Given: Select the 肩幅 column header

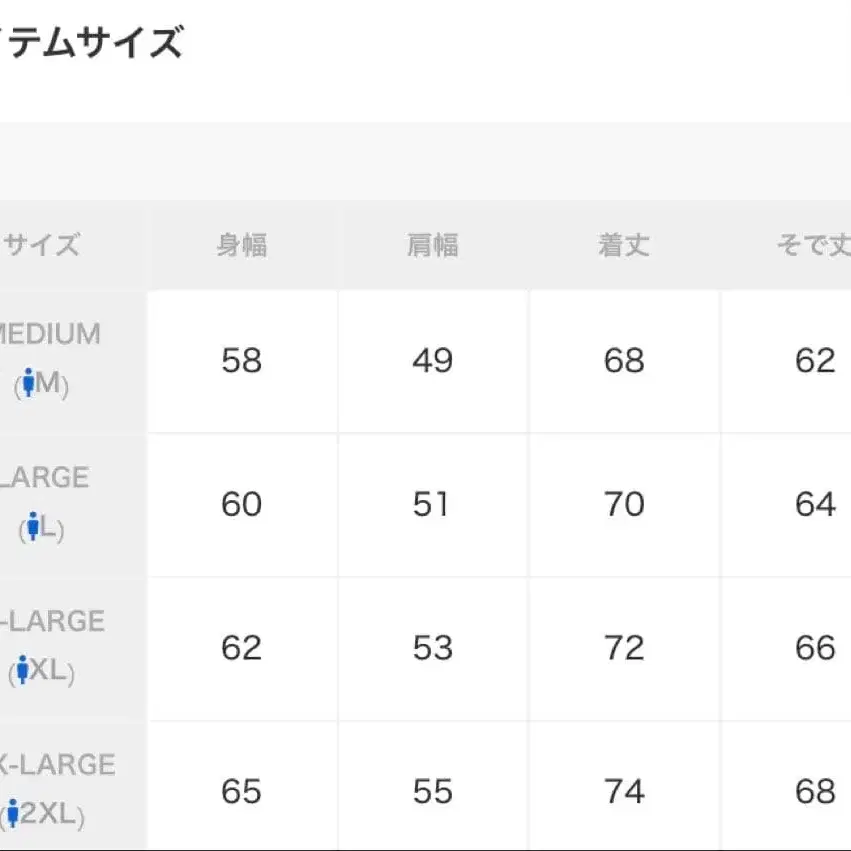Looking at the screenshot, I should point(433,245).
